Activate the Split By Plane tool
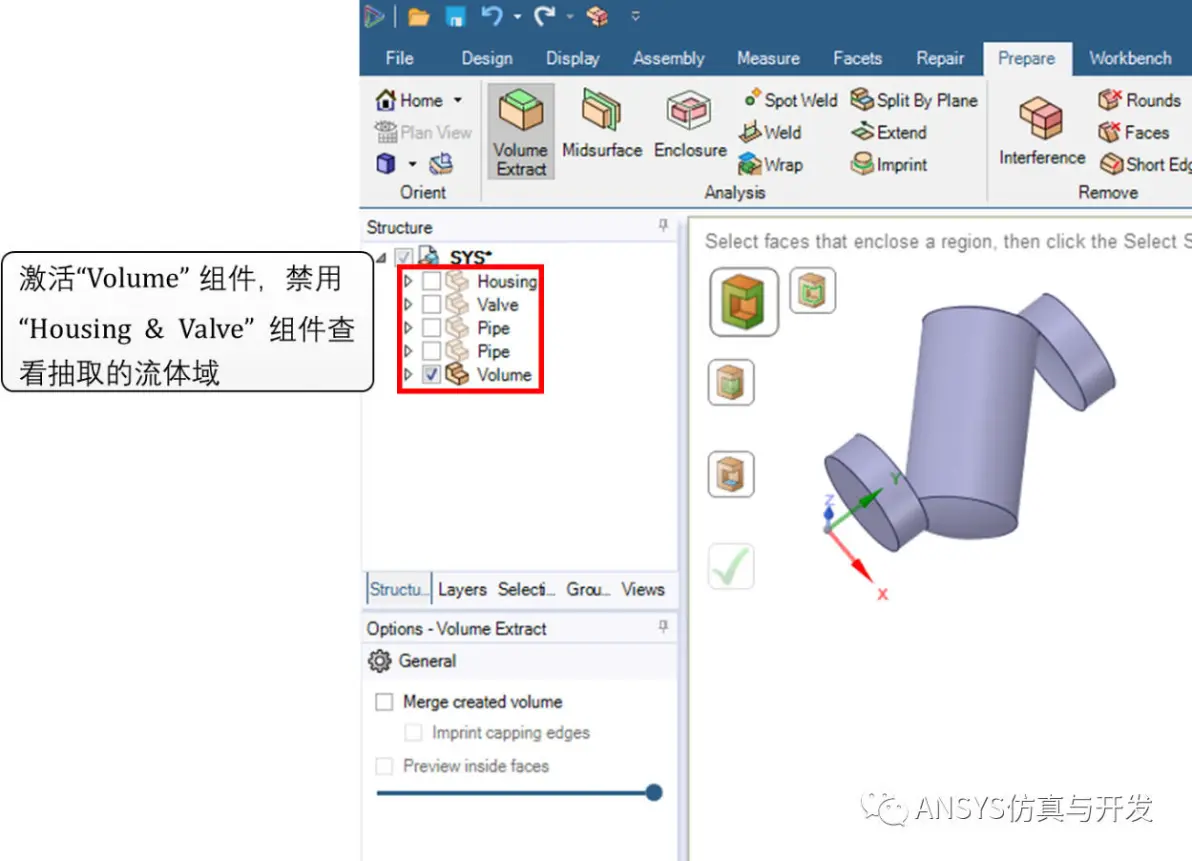Image resolution: width=1192 pixels, height=861 pixels. coord(914,100)
